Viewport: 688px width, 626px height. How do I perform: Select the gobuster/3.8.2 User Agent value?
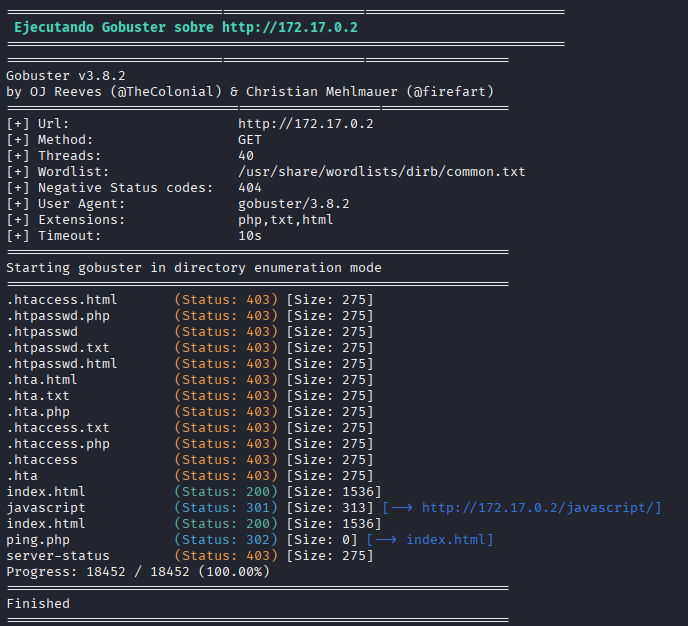pos(293,204)
